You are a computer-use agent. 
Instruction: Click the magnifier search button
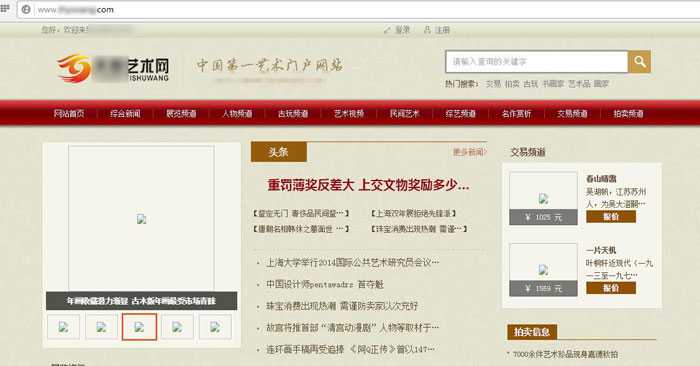pyautogui.click(x=639, y=62)
